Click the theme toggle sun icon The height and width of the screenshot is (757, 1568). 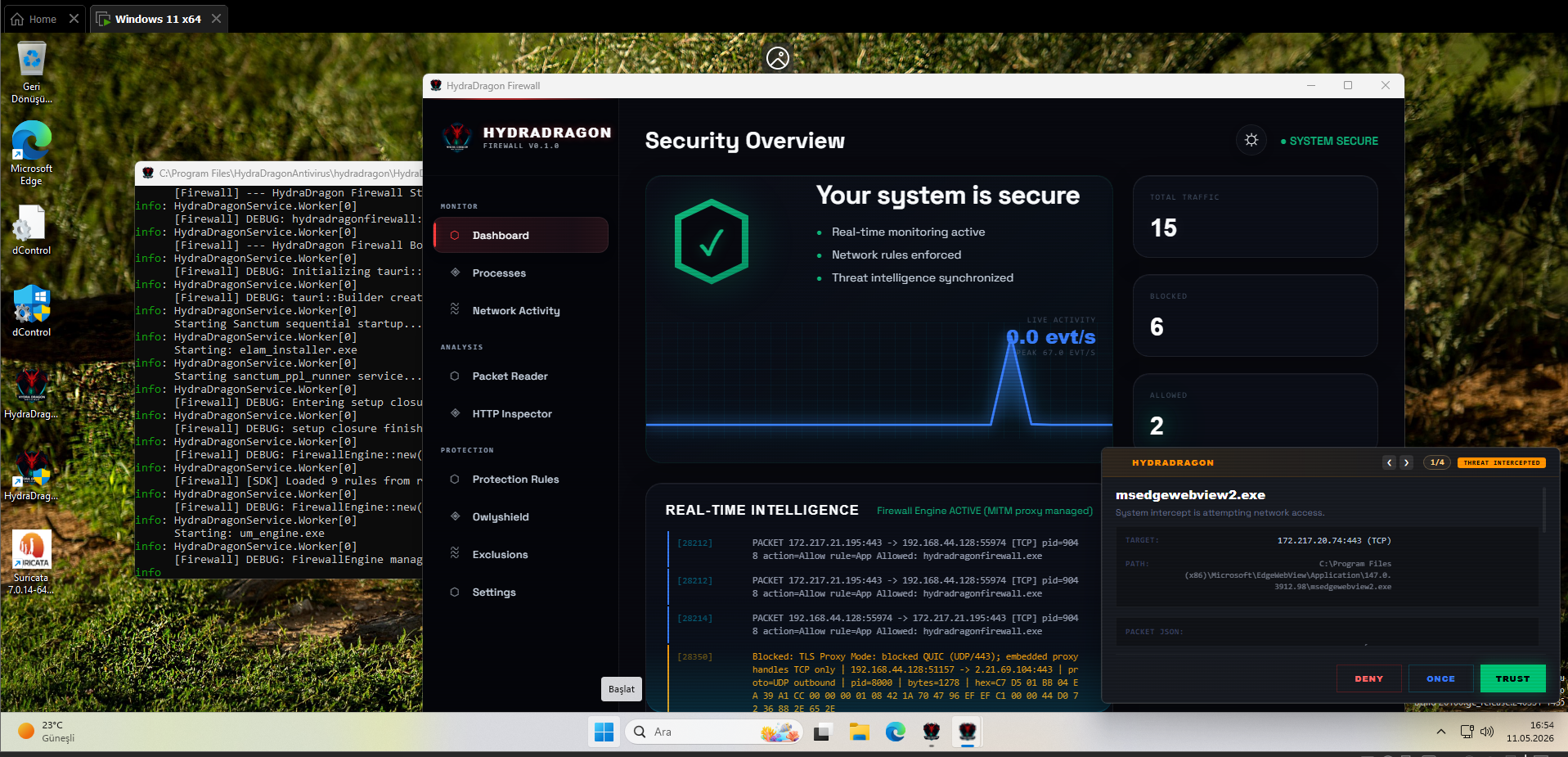tap(1251, 140)
